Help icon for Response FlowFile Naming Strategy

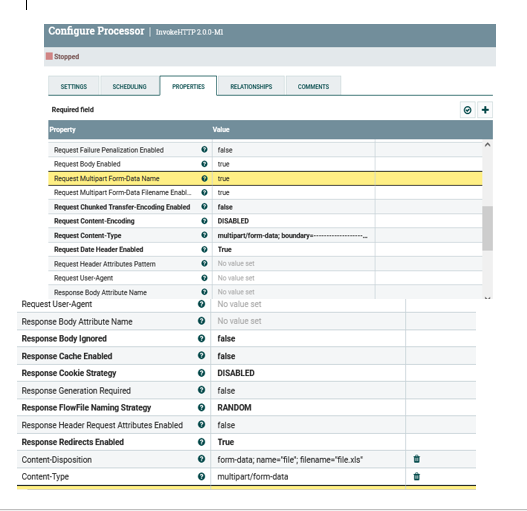(x=201, y=407)
